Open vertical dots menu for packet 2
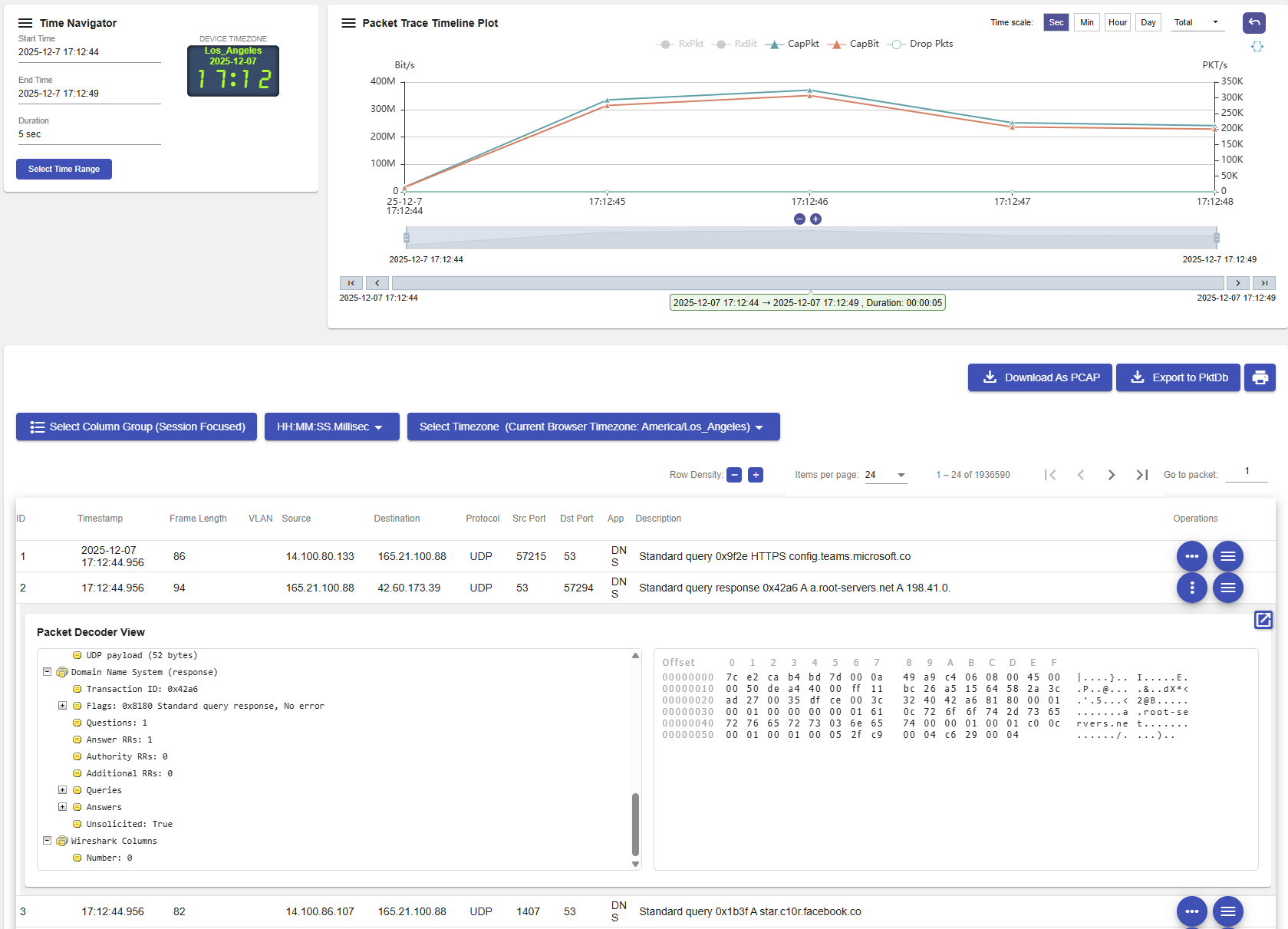Viewport: 1288px width, 929px height. coord(1192,588)
